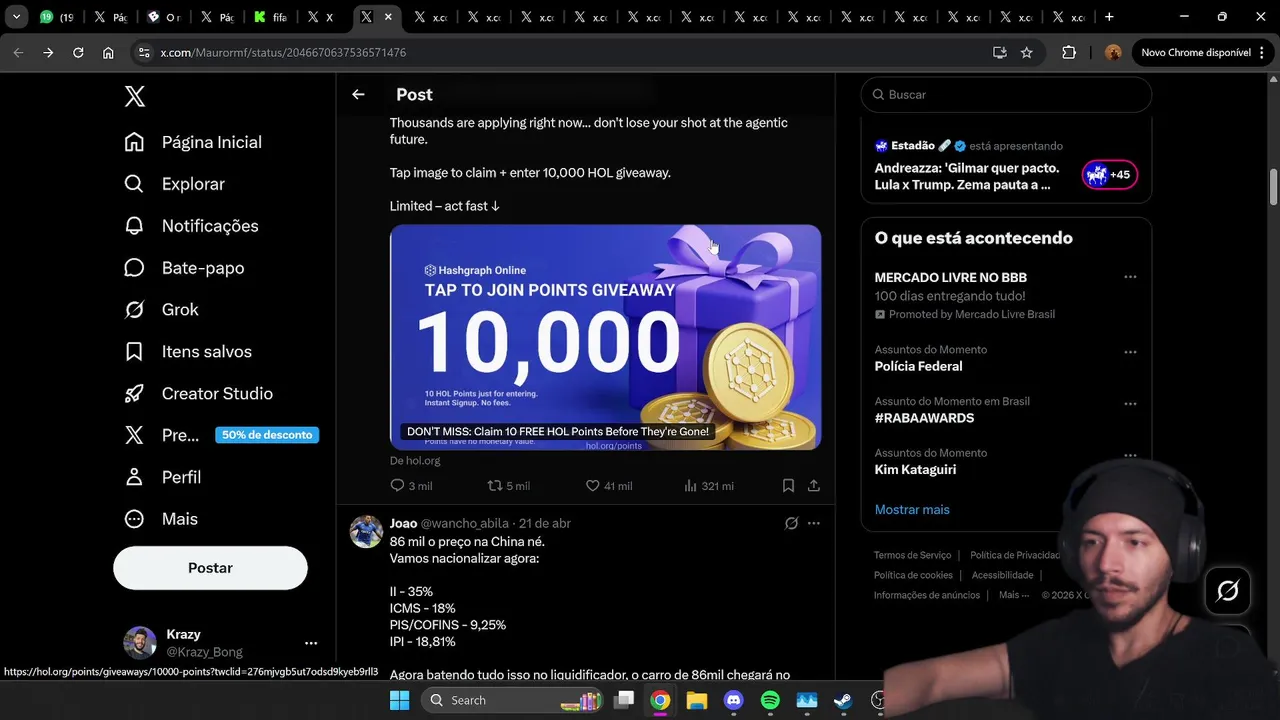This screenshot has height=720, width=1280.
Task: Open Premium with 50% de desconto badge
Action: point(221,435)
